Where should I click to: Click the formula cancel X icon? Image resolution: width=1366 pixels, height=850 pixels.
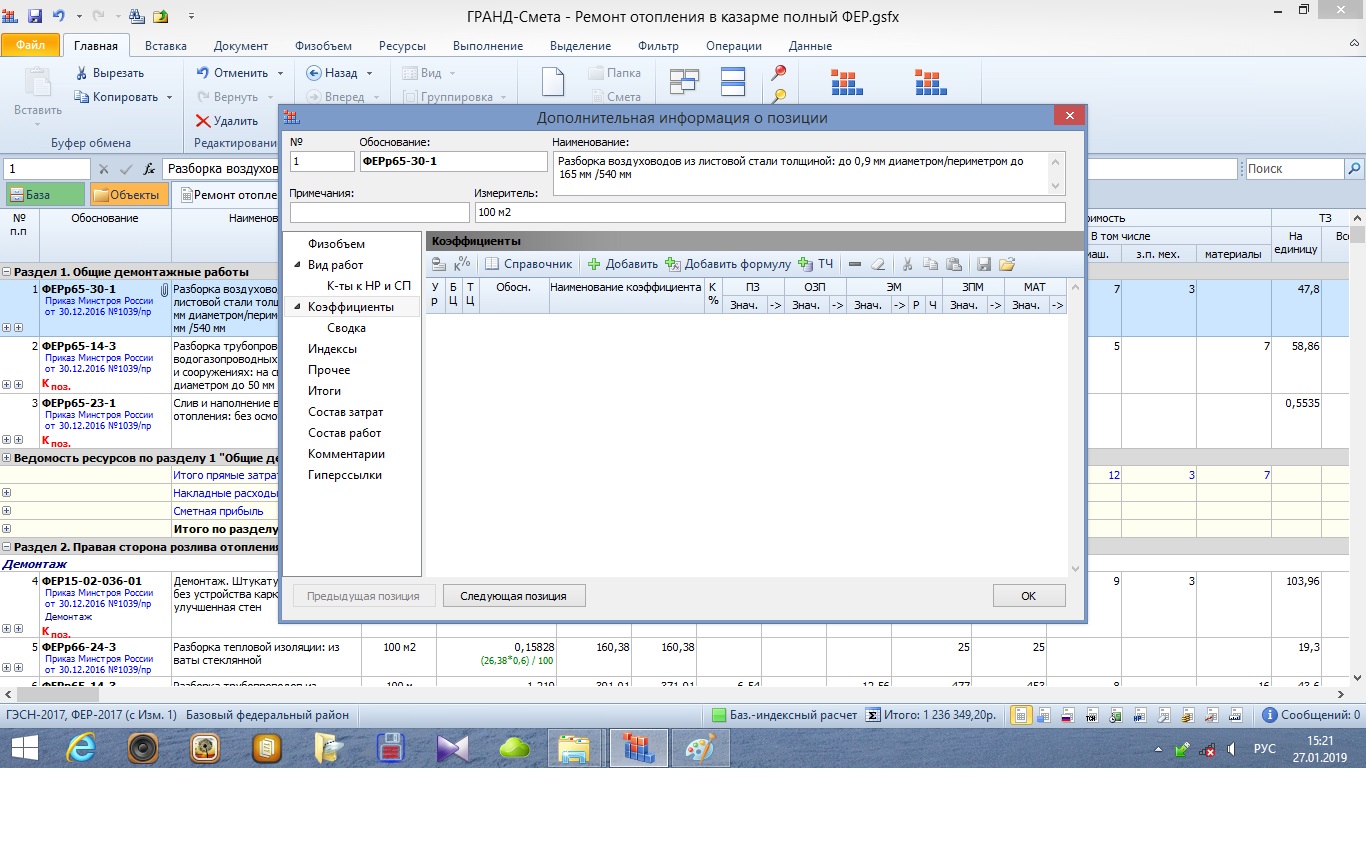(103, 169)
